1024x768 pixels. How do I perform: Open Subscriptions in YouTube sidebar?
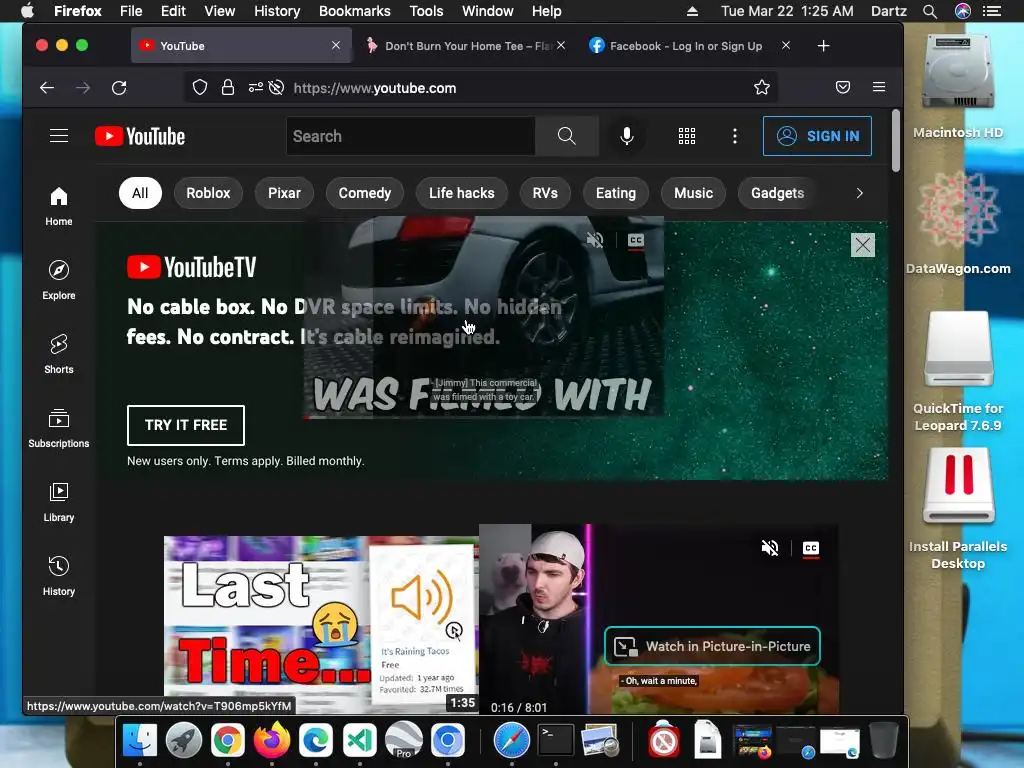coord(59,428)
